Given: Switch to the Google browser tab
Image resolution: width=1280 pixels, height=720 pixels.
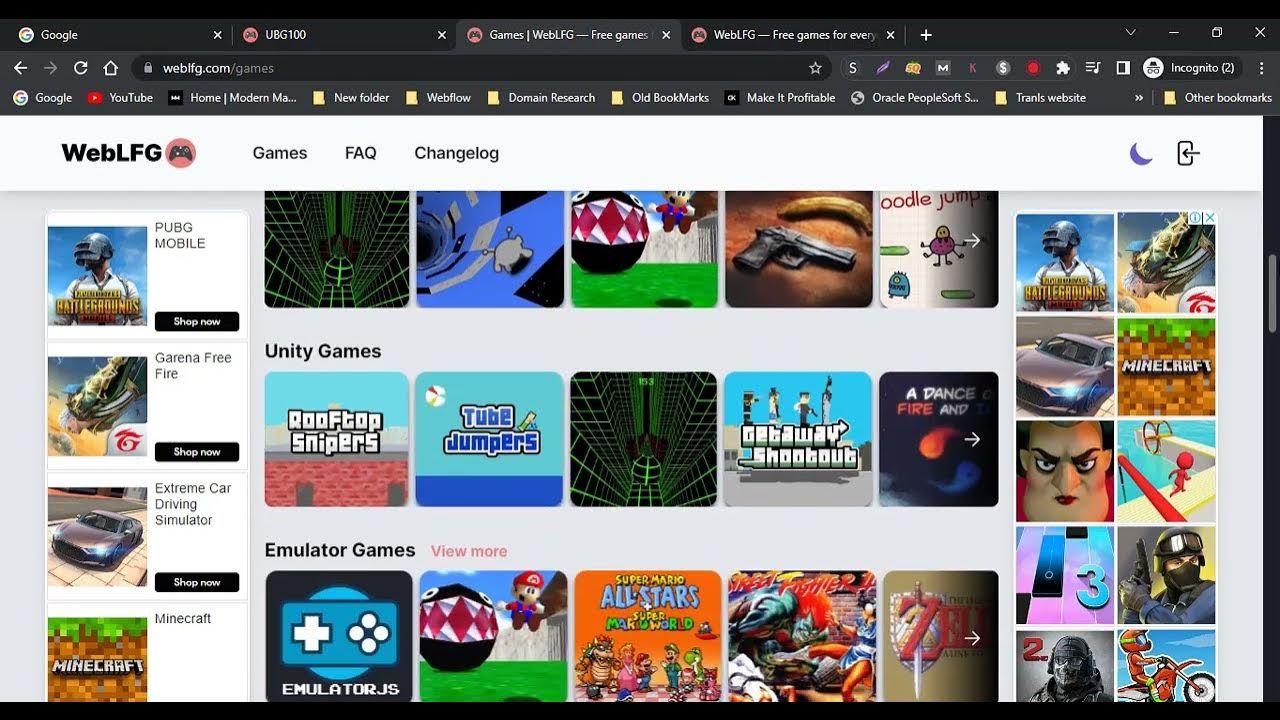Looking at the screenshot, I should click(118, 35).
